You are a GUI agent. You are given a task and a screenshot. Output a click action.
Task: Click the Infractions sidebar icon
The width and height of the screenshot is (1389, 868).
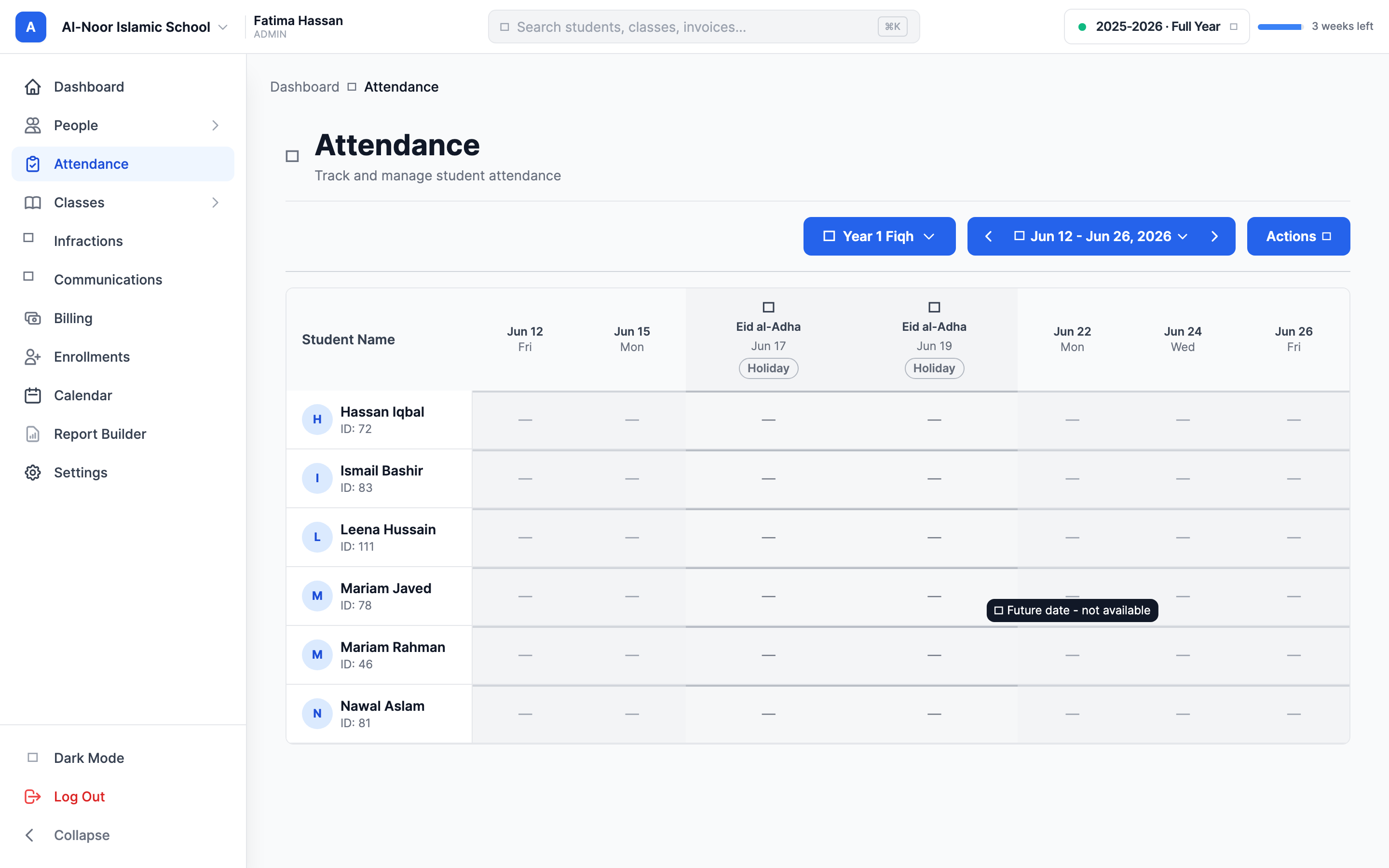tap(29, 238)
